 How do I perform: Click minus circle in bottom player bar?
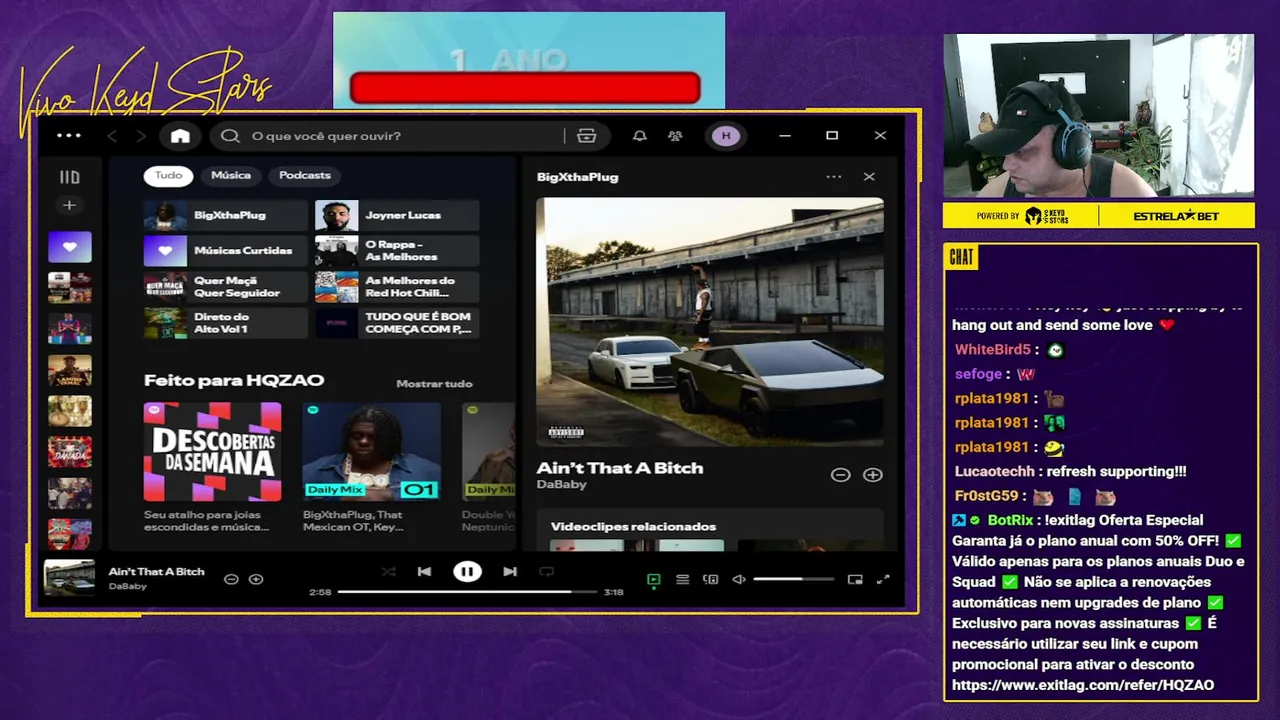click(x=231, y=579)
